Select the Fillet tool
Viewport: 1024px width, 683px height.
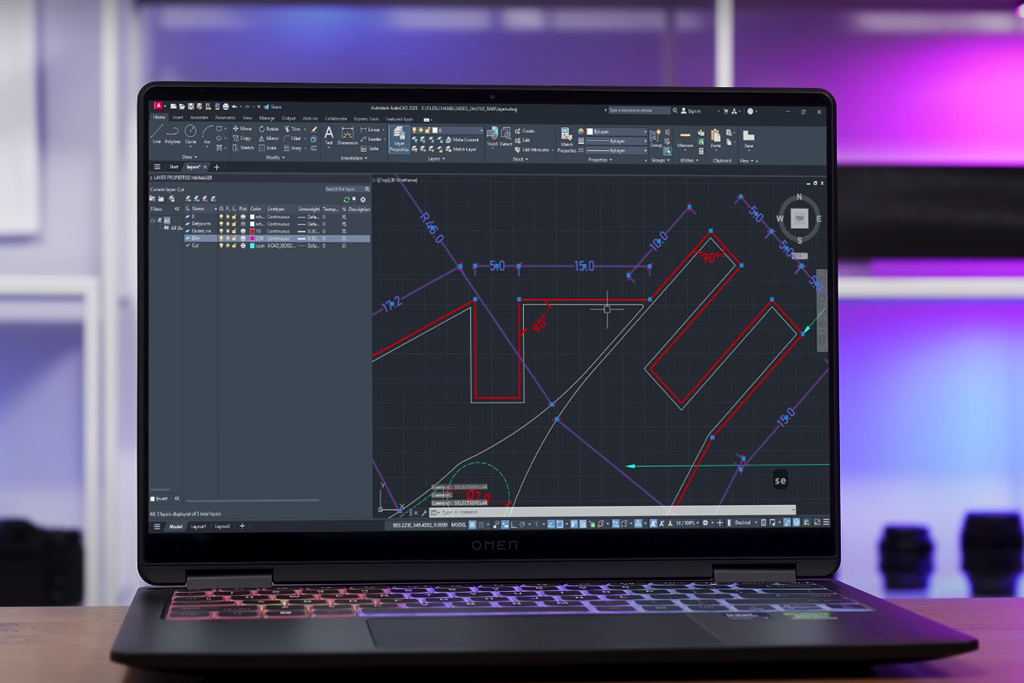point(293,138)
